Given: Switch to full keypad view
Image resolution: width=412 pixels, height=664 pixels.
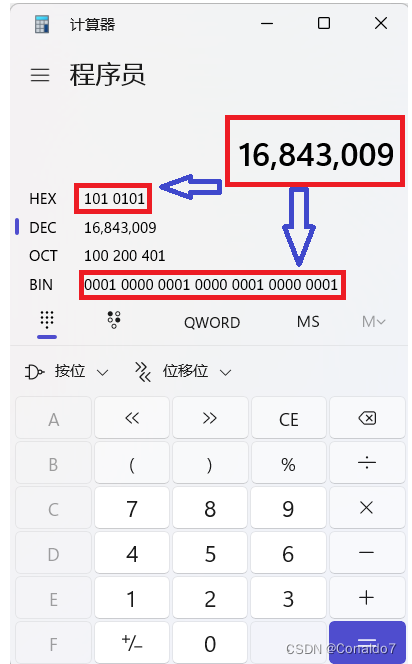Looking at the screenshot, I should (x=47, y=323).
